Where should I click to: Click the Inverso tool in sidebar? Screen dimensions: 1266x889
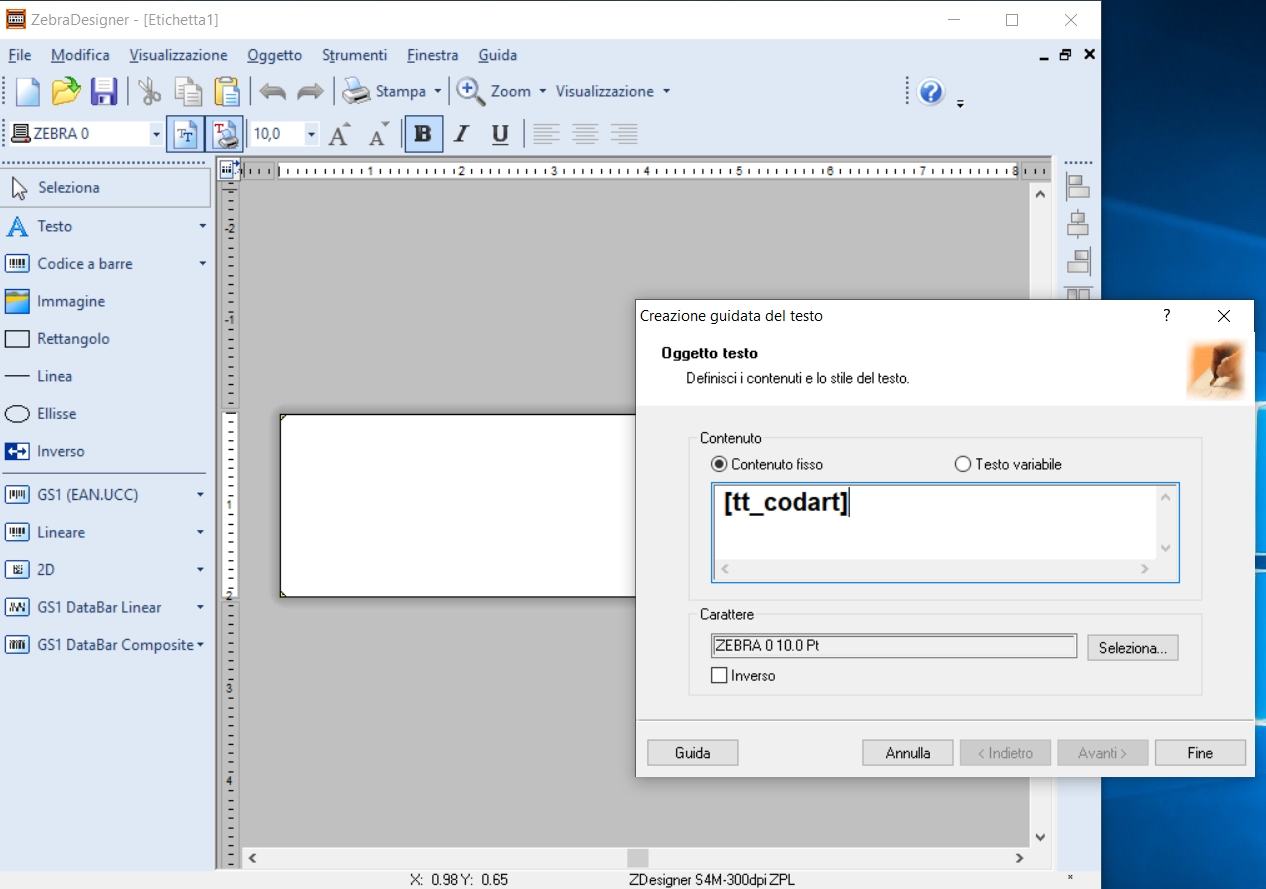60,451
